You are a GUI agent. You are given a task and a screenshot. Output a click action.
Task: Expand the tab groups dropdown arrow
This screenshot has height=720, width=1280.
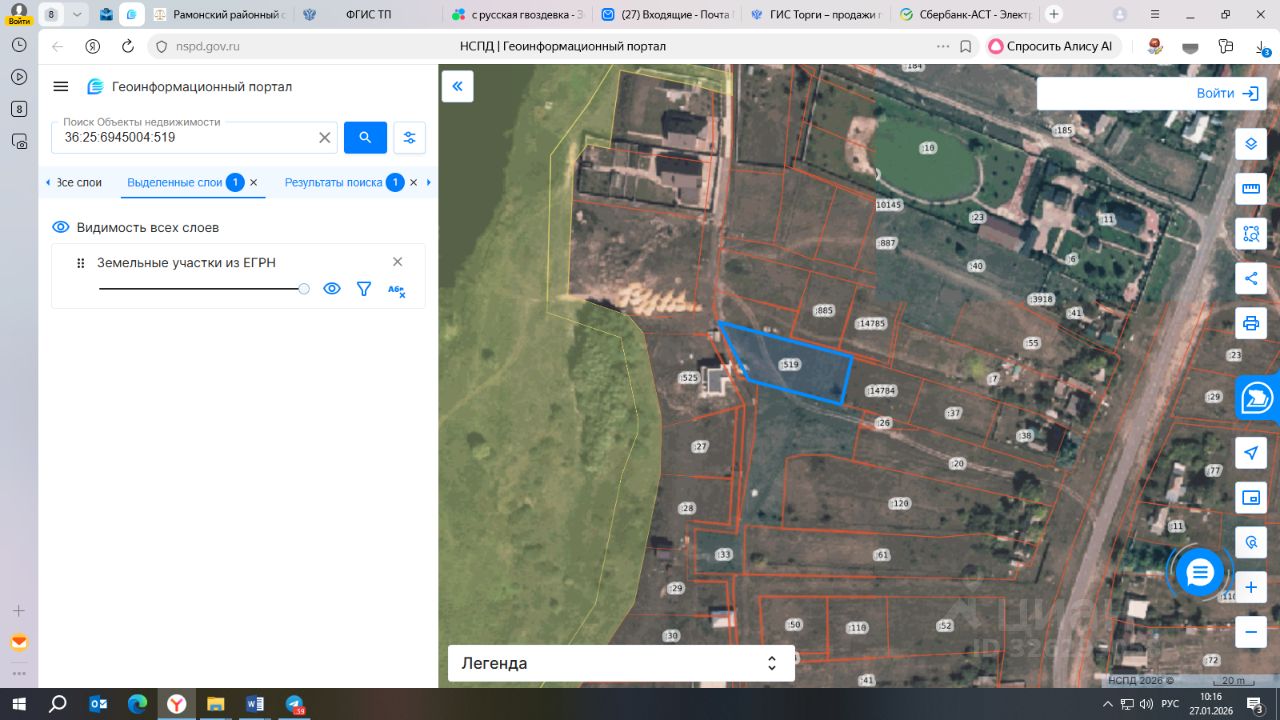point(77,14)
